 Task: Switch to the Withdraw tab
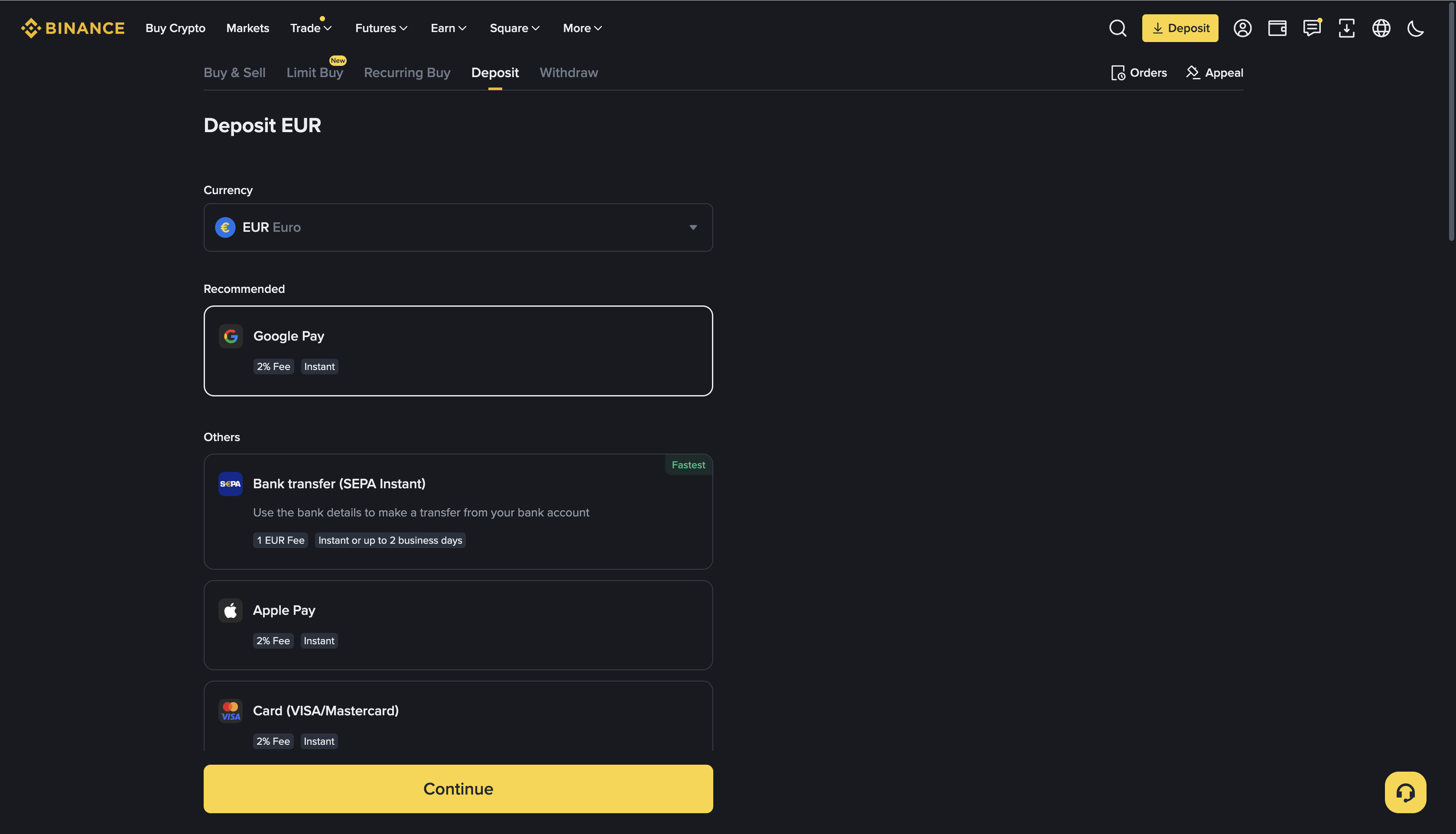click(x=568, y=73)
